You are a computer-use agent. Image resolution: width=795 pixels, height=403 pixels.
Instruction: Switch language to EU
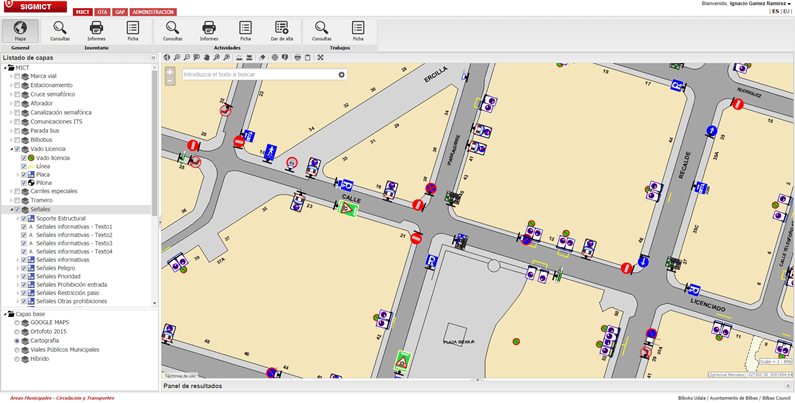[787, 11]
